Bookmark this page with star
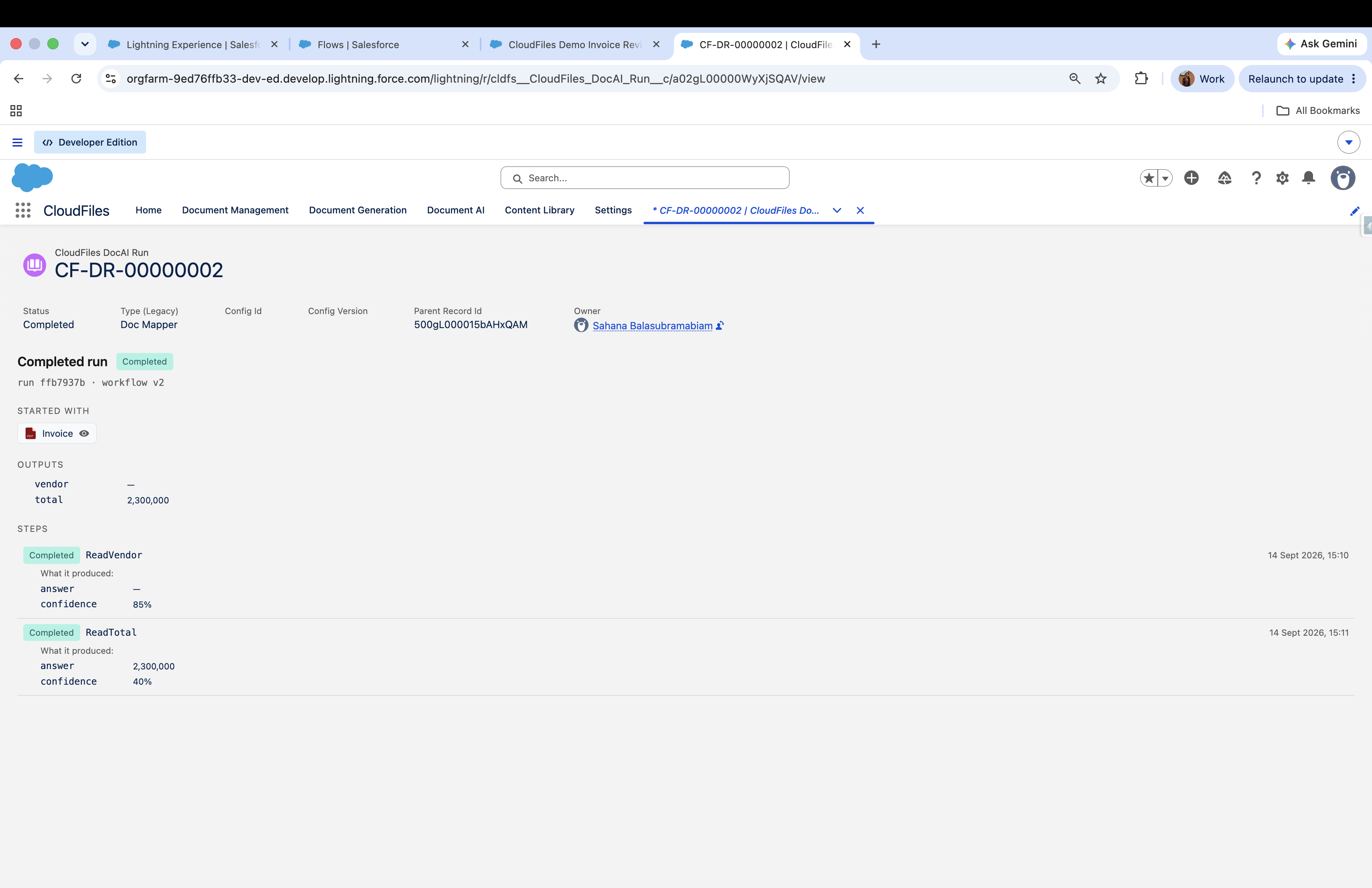Viewport: 1372px width, 888px height. (x=1100, y=79)
